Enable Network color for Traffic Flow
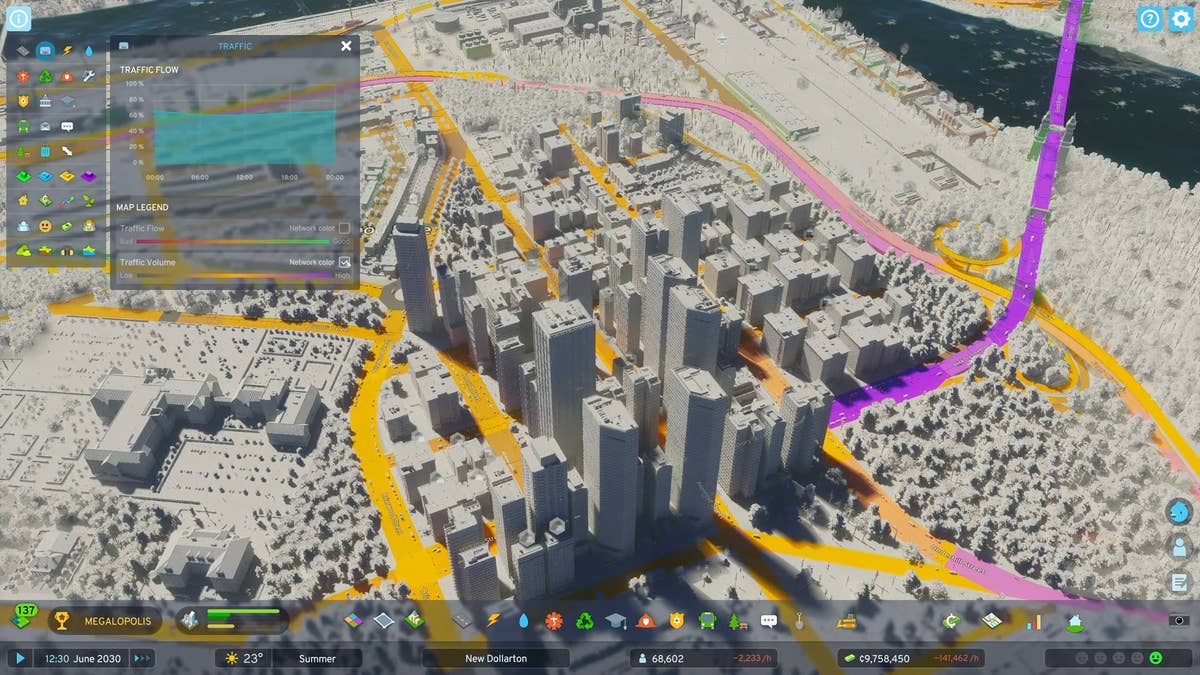 (x=344, y=228)
